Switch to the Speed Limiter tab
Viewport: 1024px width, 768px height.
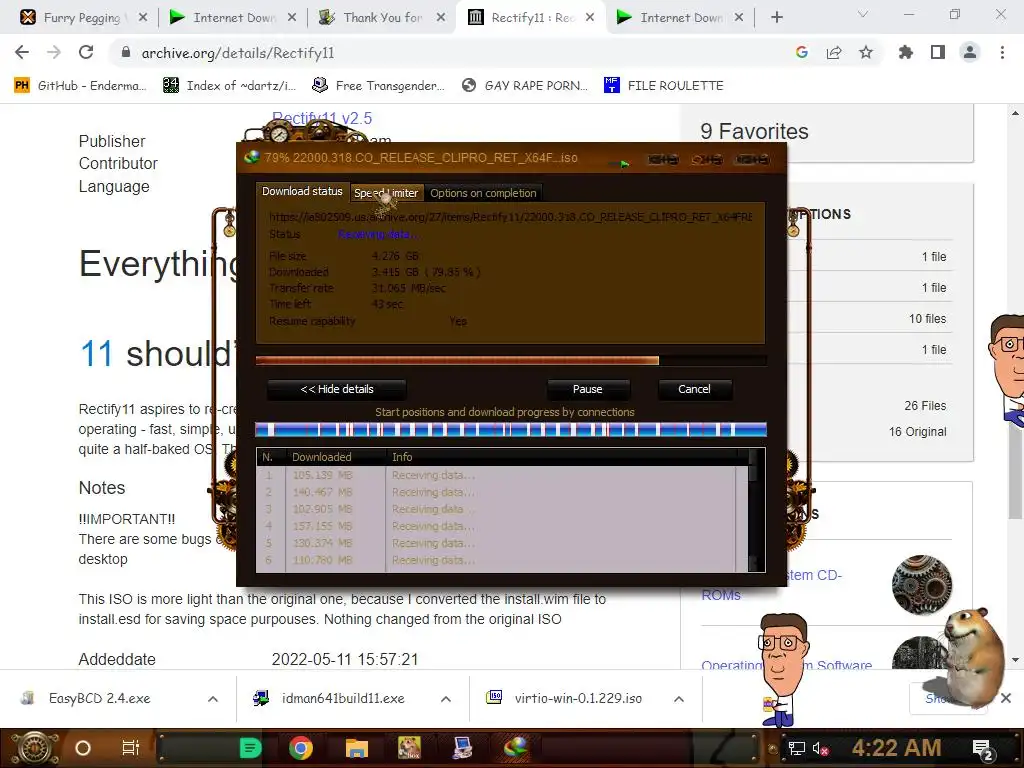(386, 193)
